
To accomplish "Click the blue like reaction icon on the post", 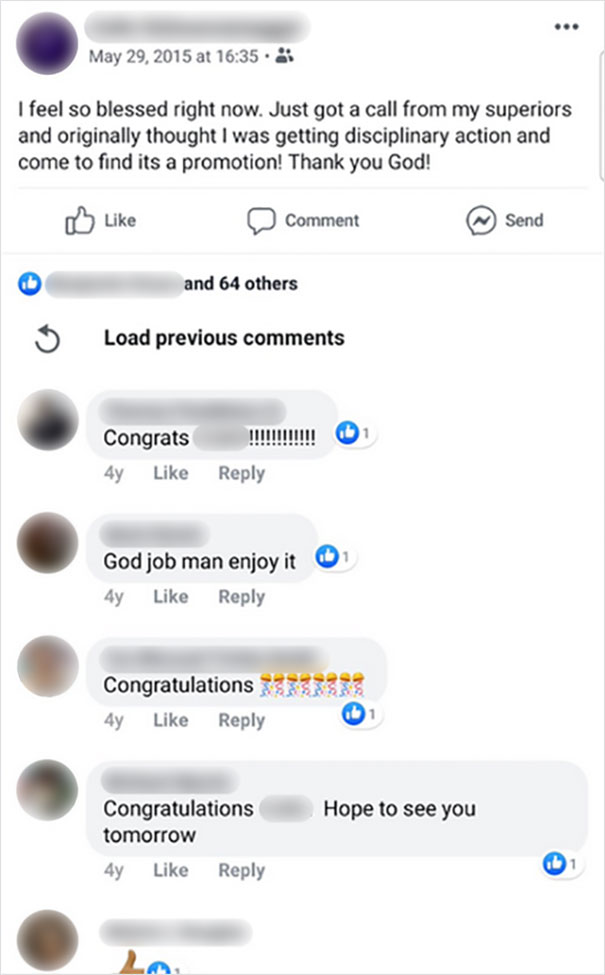I will [30, 283].
